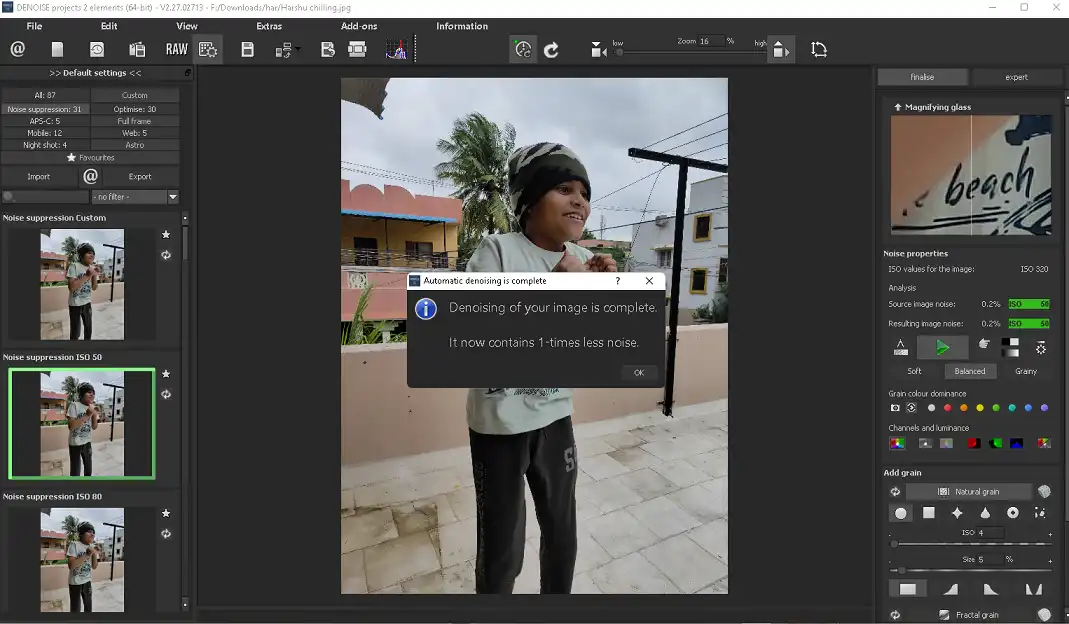The height and width of the screenshot is (624, 1069).
Task: Click the floppy disk save icon
Action: 247,49
